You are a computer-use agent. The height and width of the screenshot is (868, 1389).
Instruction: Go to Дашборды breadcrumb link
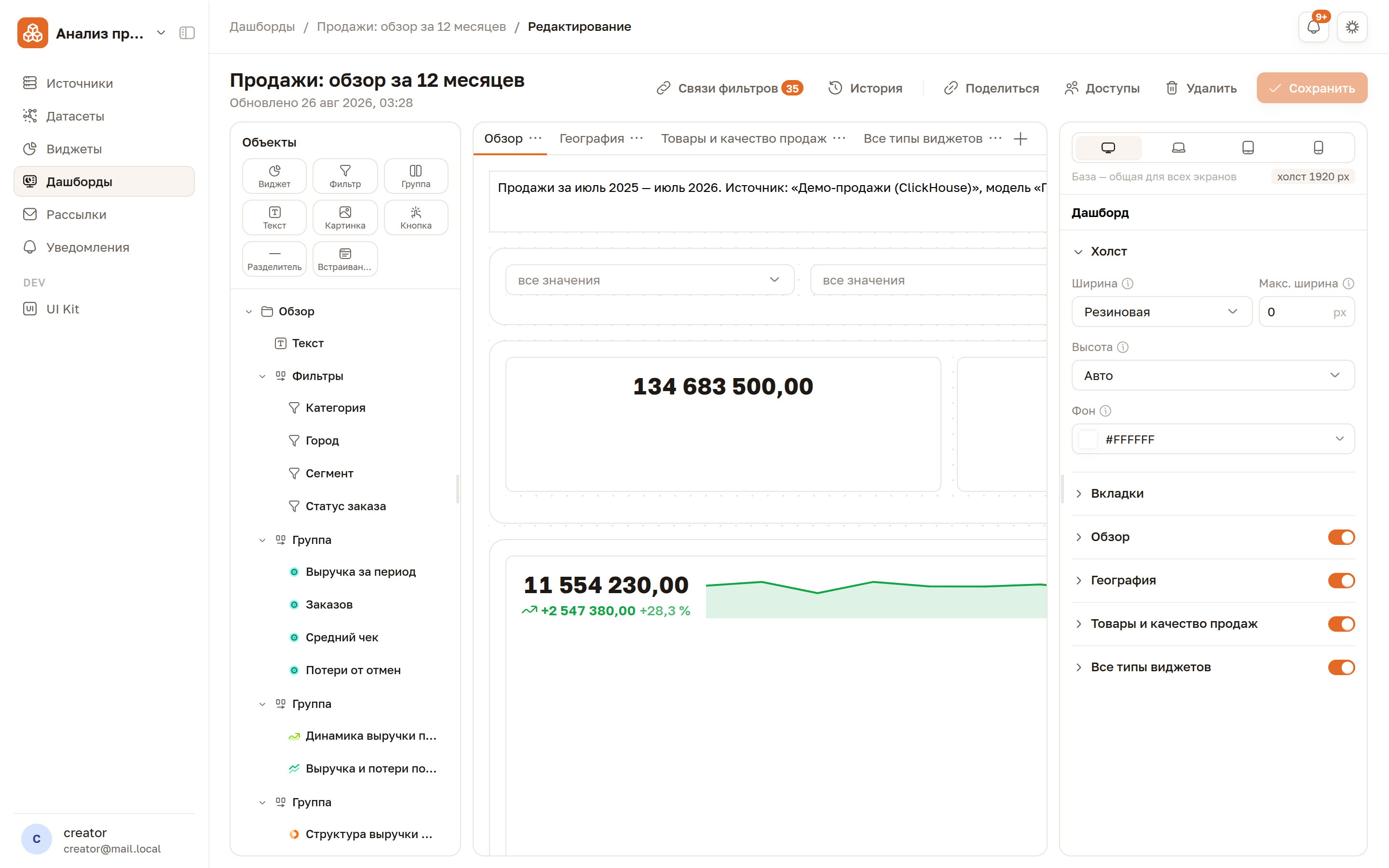coord(262,27)
